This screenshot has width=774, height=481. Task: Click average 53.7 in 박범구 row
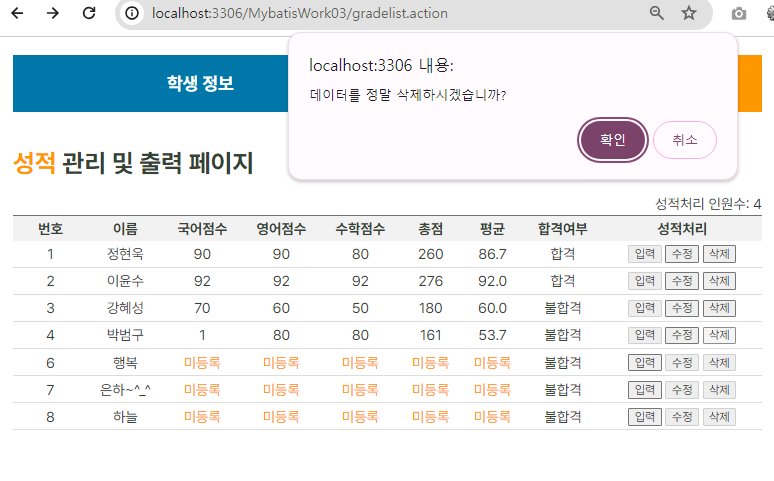(x=492, y=335)
